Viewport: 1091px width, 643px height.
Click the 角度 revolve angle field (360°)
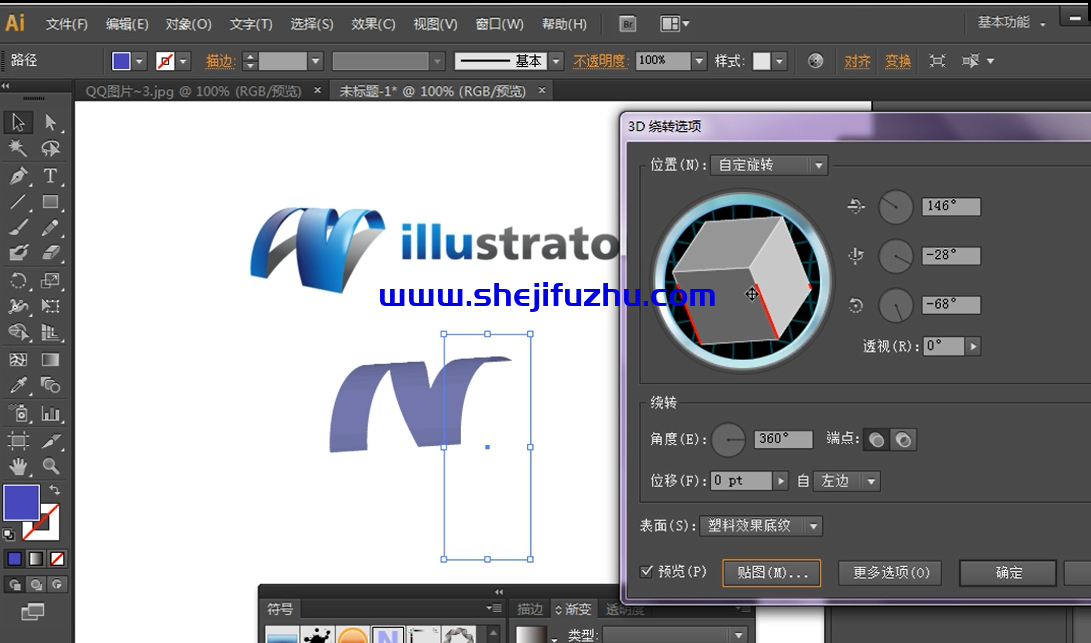[x=783, y=439]
